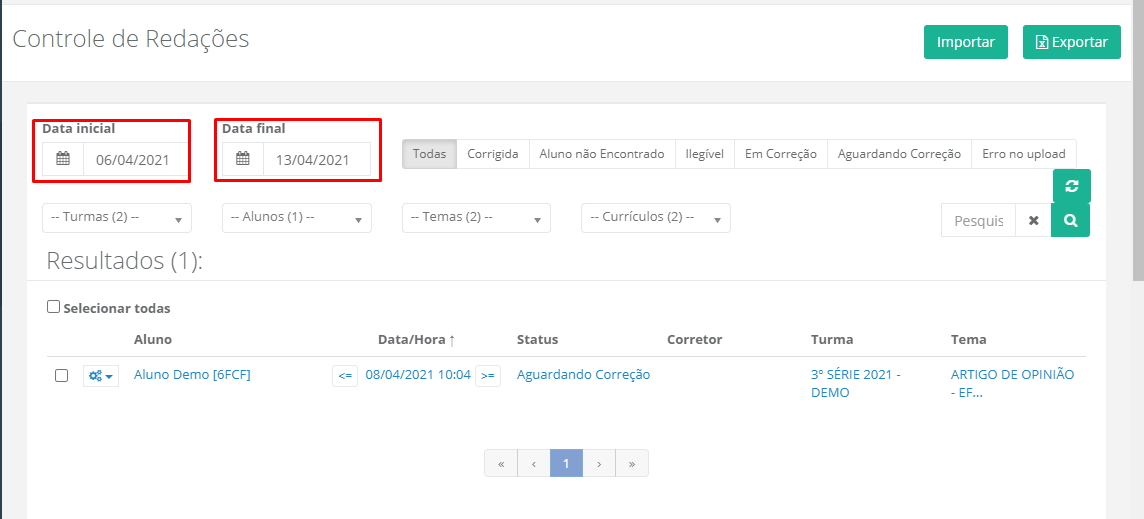
Task: Click the '>=' next date button
Action: [487, 376]
